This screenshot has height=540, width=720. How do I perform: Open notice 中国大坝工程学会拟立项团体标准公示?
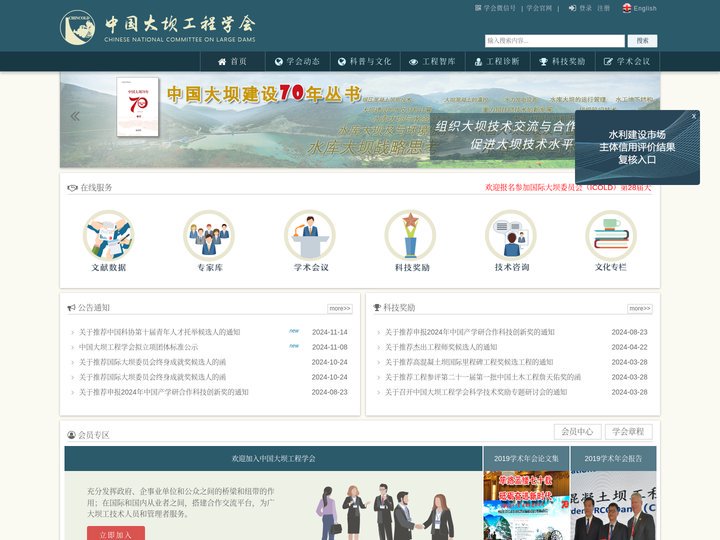click(139, 347)
